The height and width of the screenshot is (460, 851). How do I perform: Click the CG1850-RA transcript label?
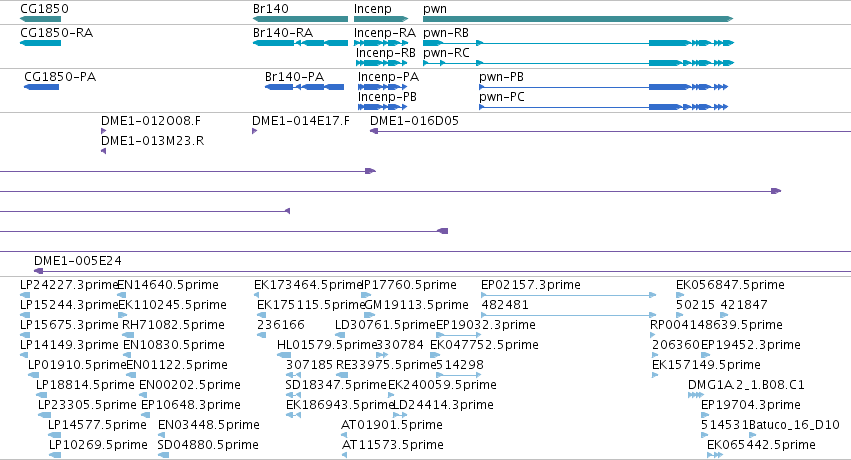pyautogui.click(x=56, y=33)
